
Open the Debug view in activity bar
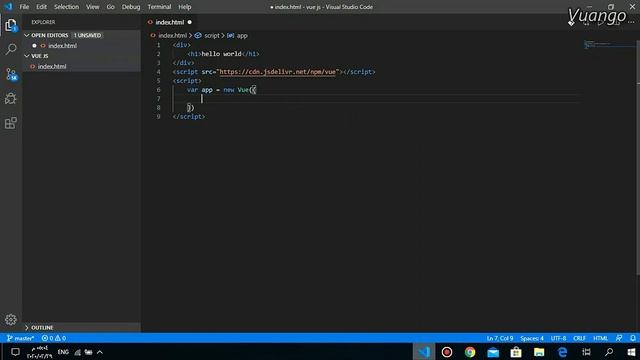coord(11,98)
